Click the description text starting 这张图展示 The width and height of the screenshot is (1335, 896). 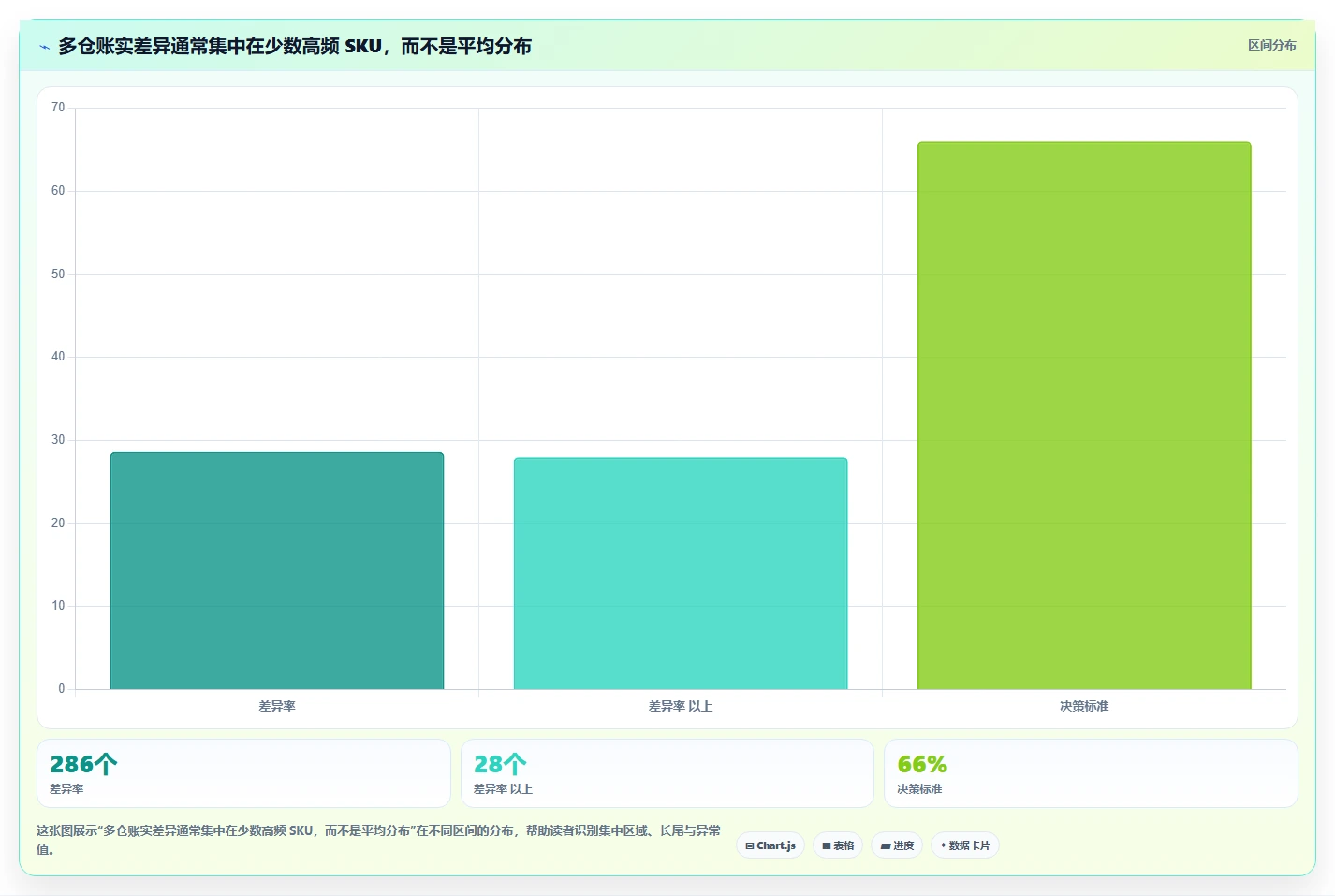[379, 840]
